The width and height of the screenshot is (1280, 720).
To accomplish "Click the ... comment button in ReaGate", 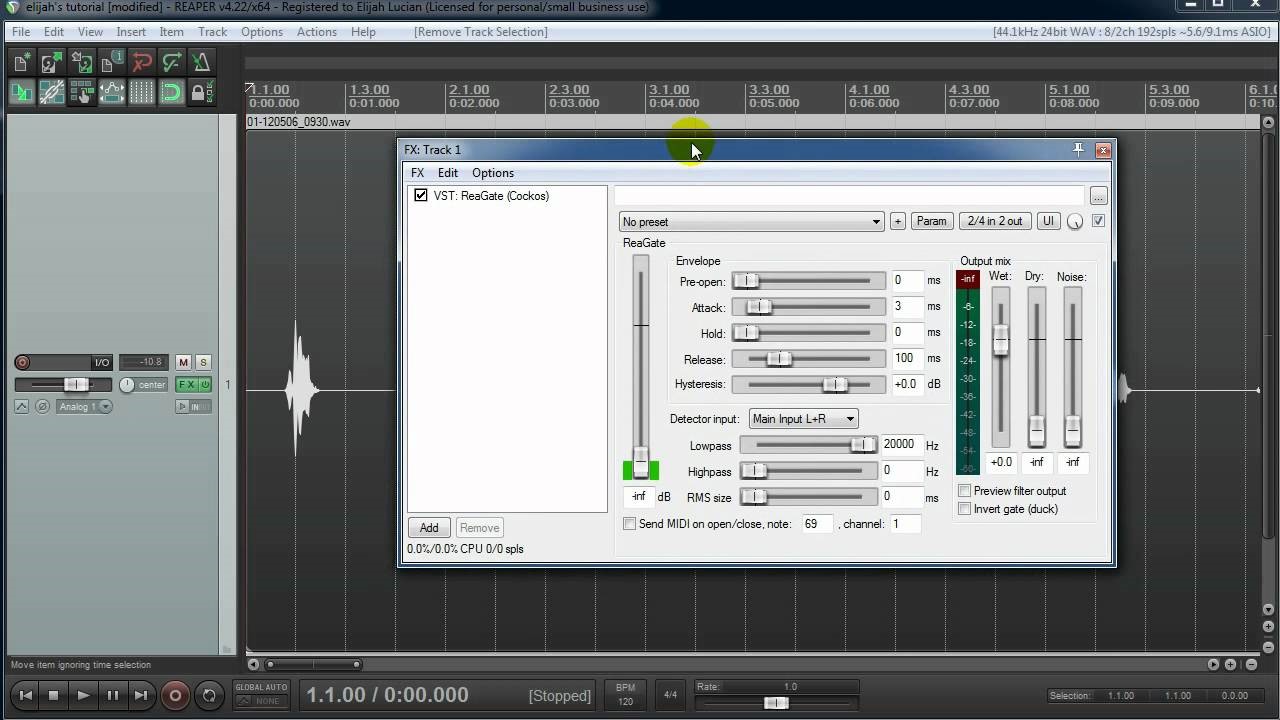I will point(1098,196).
